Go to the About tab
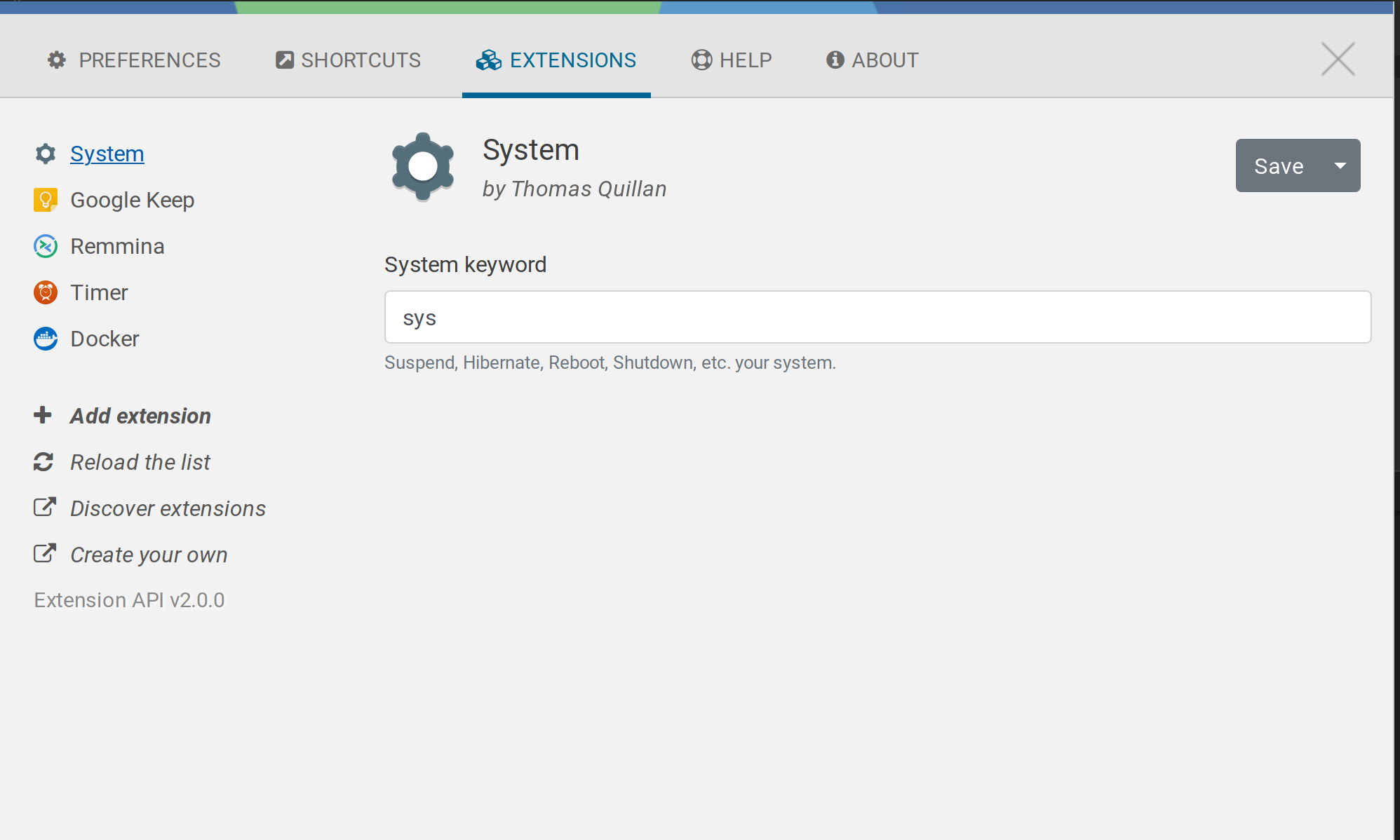Viewport: 1400px width, 840px height. click(x=872, y=60)
